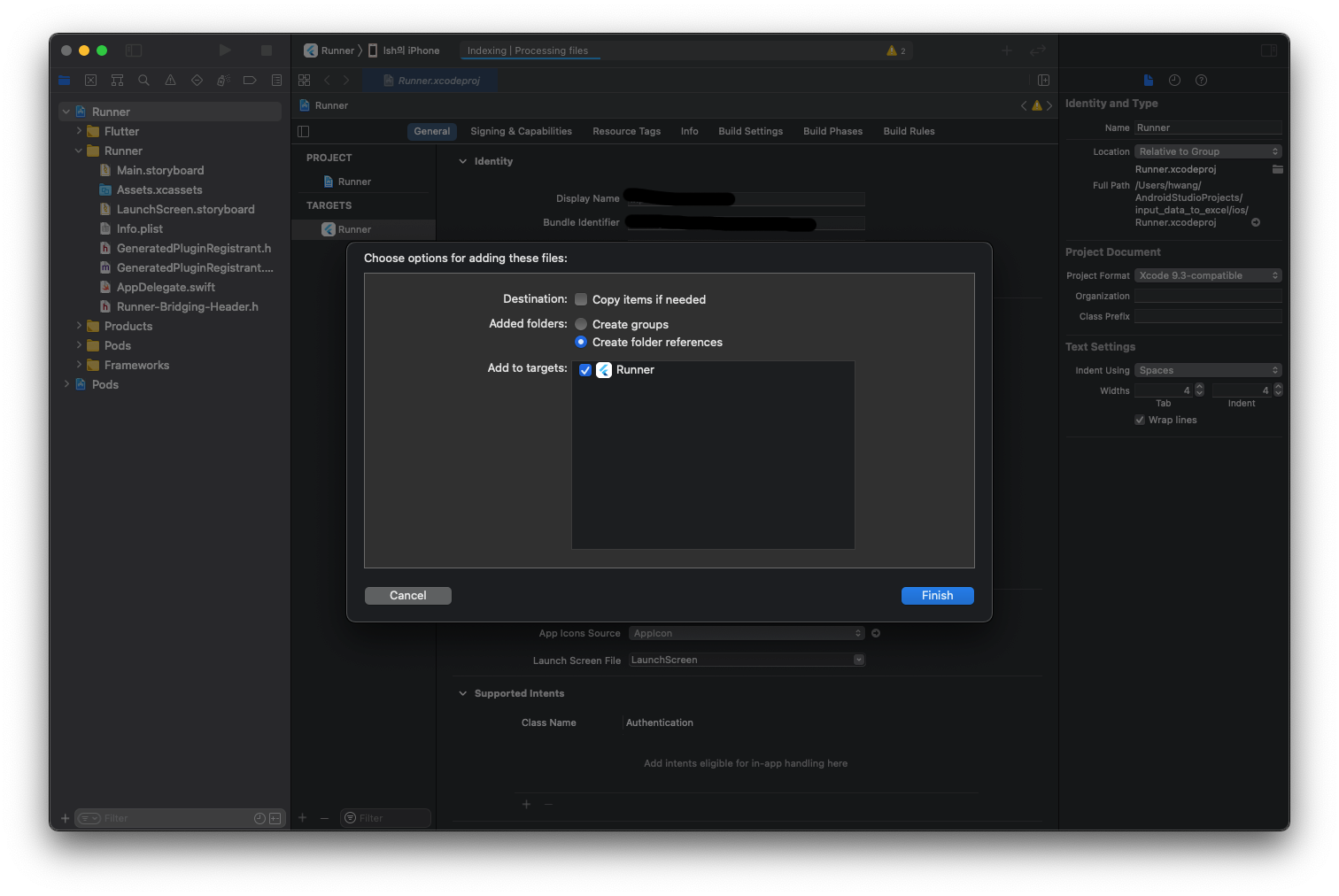This screenshot has height=896, width=1339.
Task: Check Copy items if needed
Action: pos(581,299)
